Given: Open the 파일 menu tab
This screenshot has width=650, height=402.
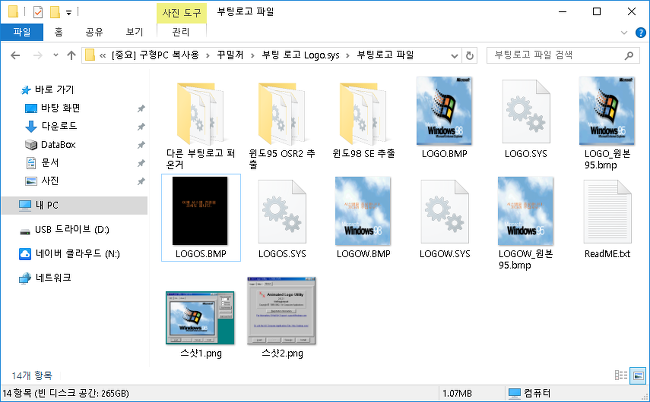Looking at the screenshot, I should (22, 32).
